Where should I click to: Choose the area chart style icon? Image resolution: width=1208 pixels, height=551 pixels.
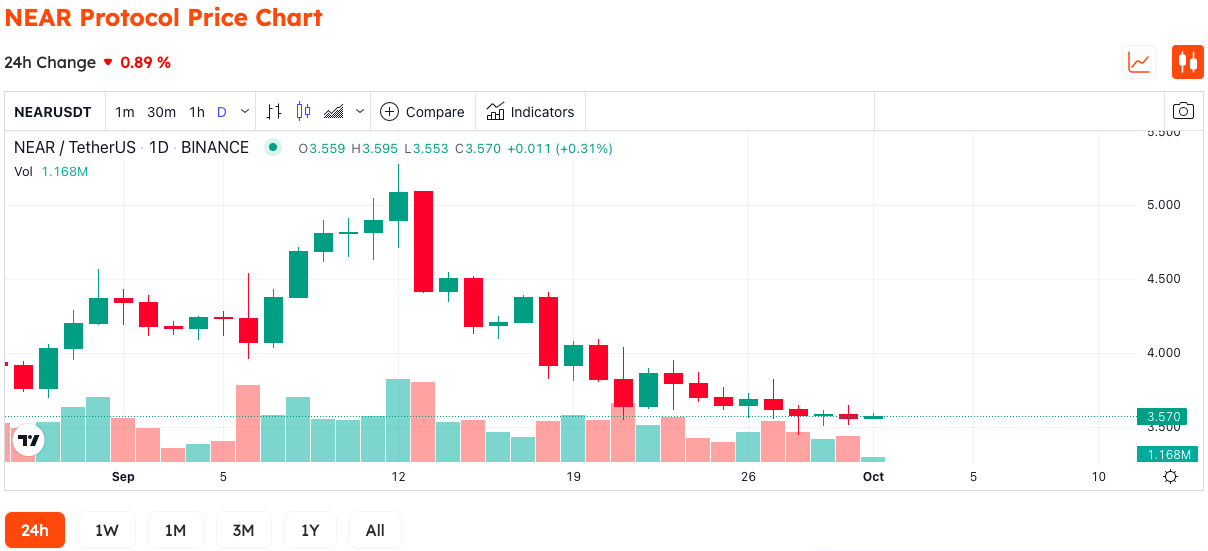point(335,111)
